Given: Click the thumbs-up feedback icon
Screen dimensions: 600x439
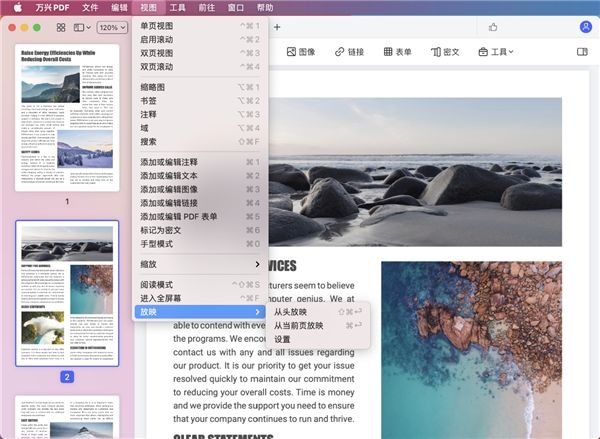Looking at the screenshot, I should tap(493, 27).
